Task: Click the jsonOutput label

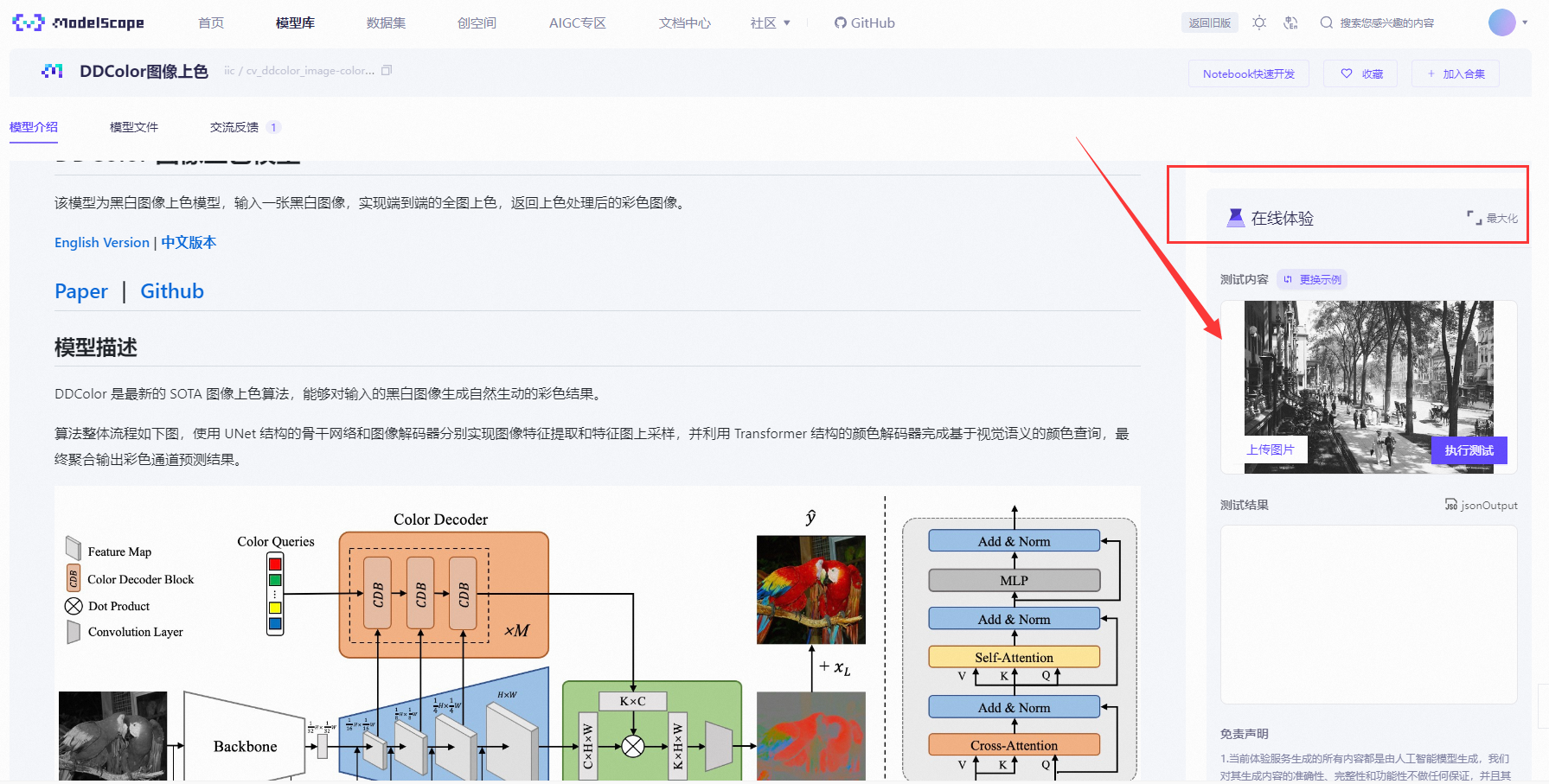Action: coord(1488,505)
